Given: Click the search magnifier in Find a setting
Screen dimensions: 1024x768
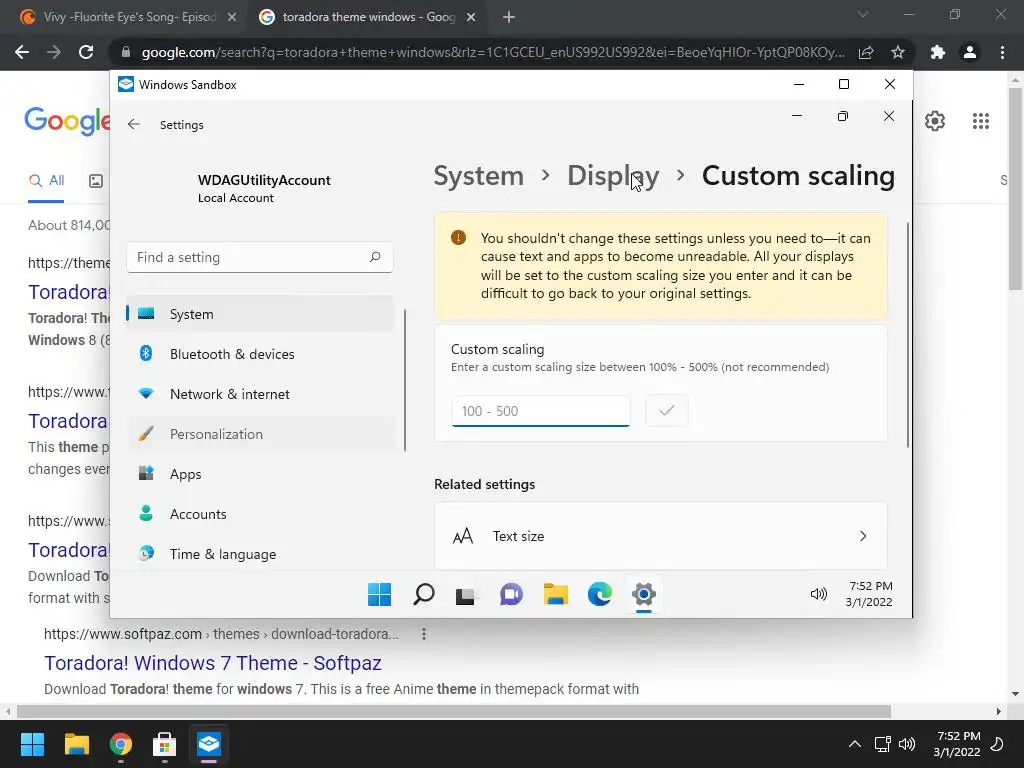Looking at the screenshot, I should point(375,257).
